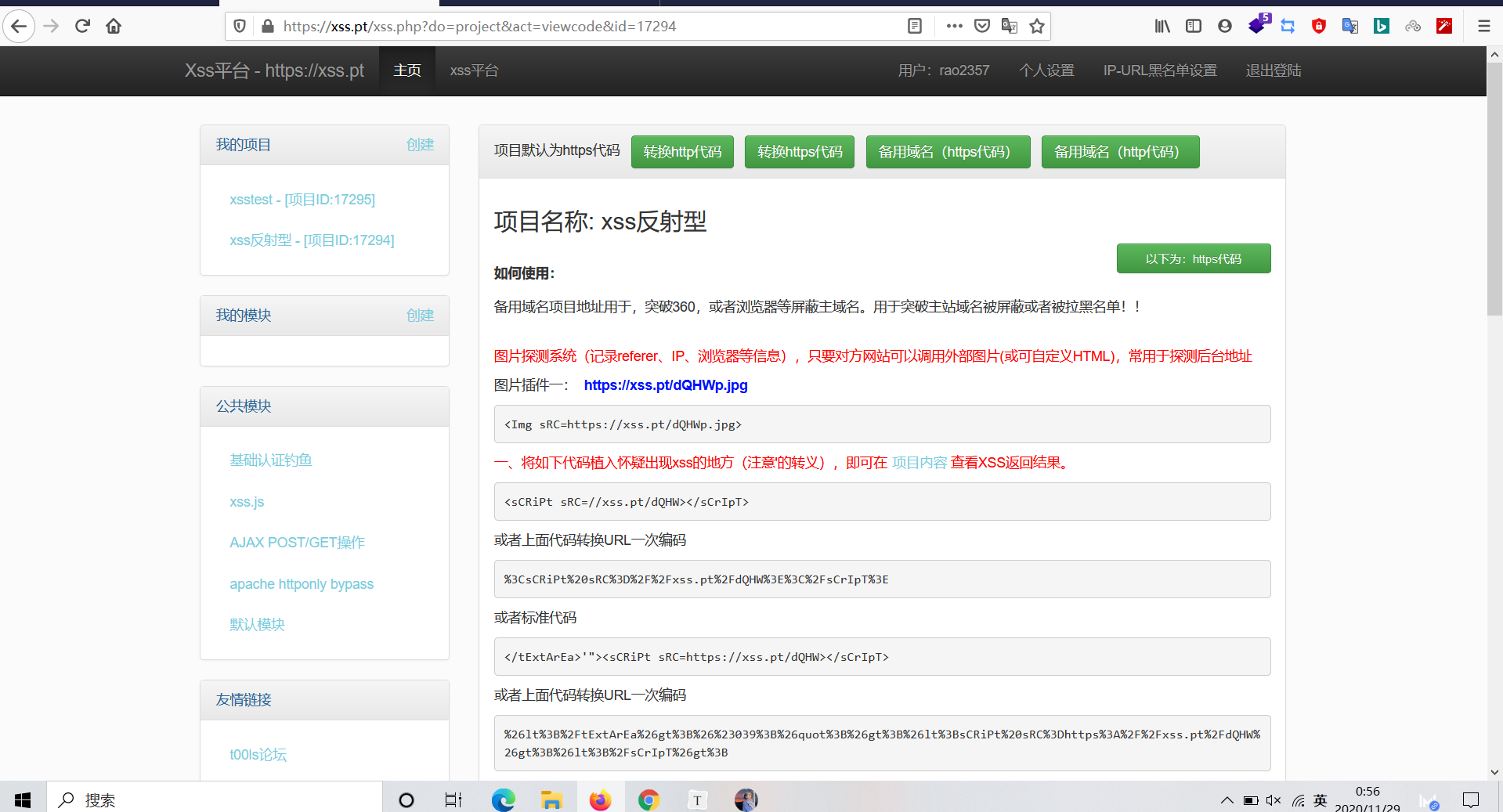This screenshot has width=1503, height=812.
Task: Click 备用域名（https代码）button
Action: pyautogui.click(x=948, y=152)
